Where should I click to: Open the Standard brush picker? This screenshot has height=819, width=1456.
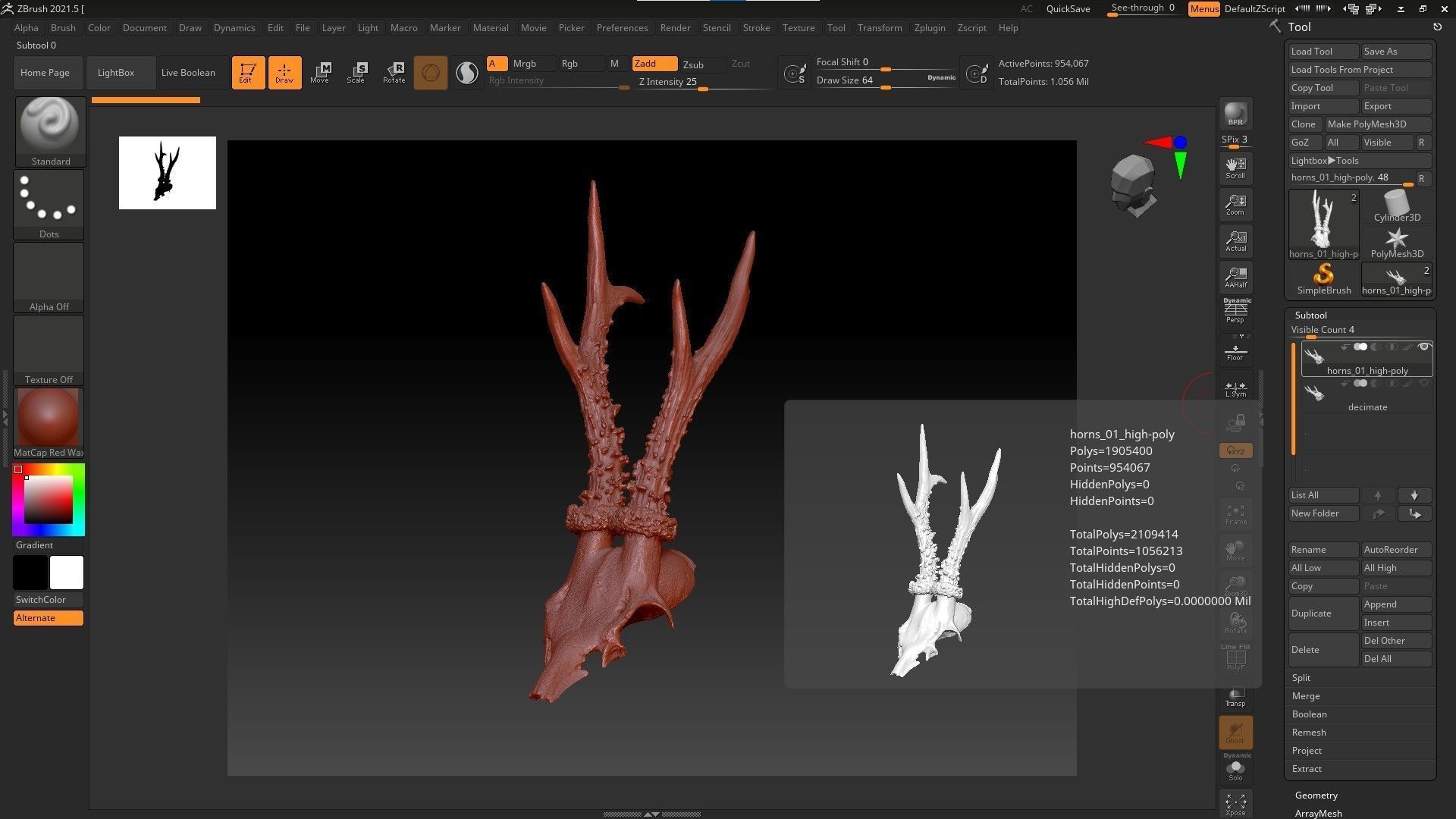tap(49, 132)
